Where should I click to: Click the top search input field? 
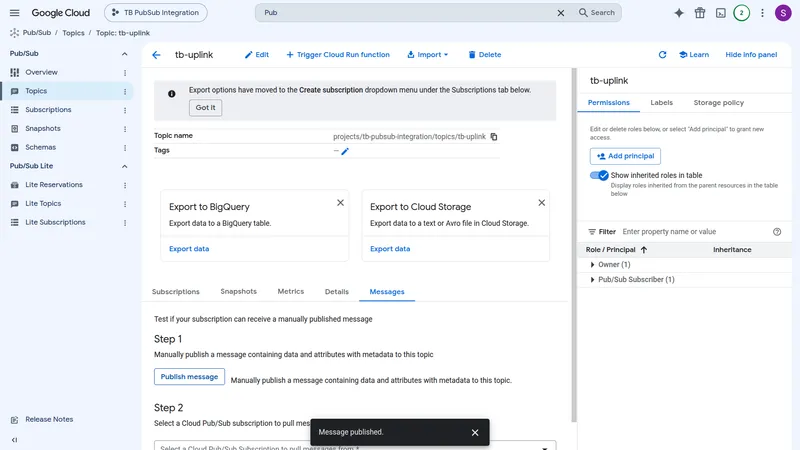point(408,13)
